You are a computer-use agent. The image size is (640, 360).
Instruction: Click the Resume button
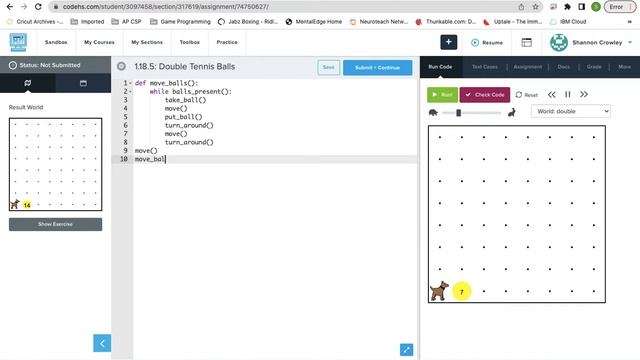click(487, 42)
